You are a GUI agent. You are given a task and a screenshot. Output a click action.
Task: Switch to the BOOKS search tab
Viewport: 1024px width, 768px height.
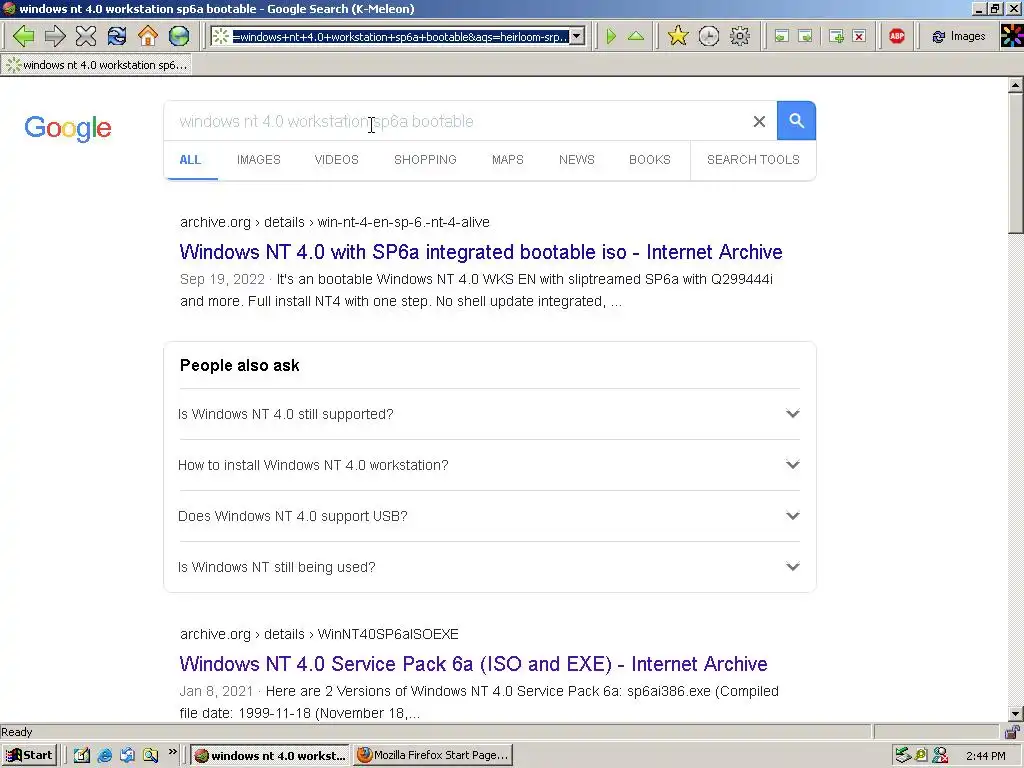(650, 160)
